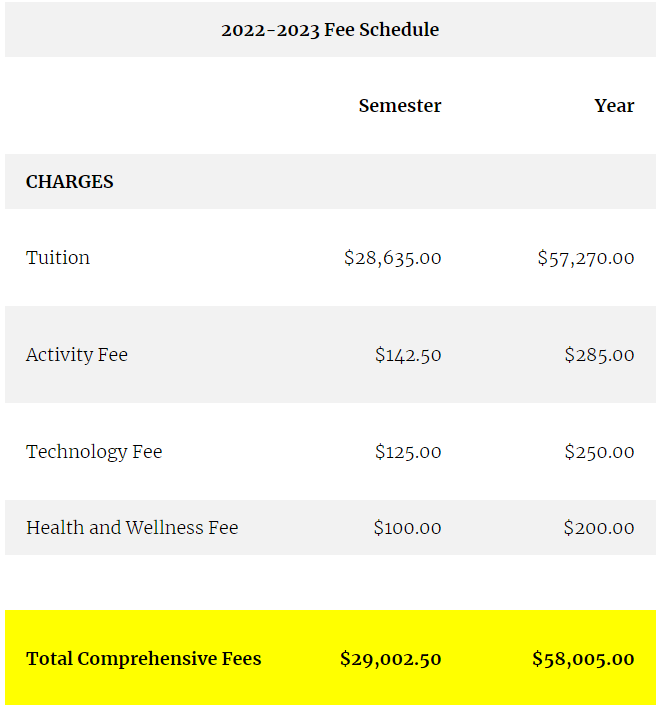Select the Semester column header

coord(400,106)
